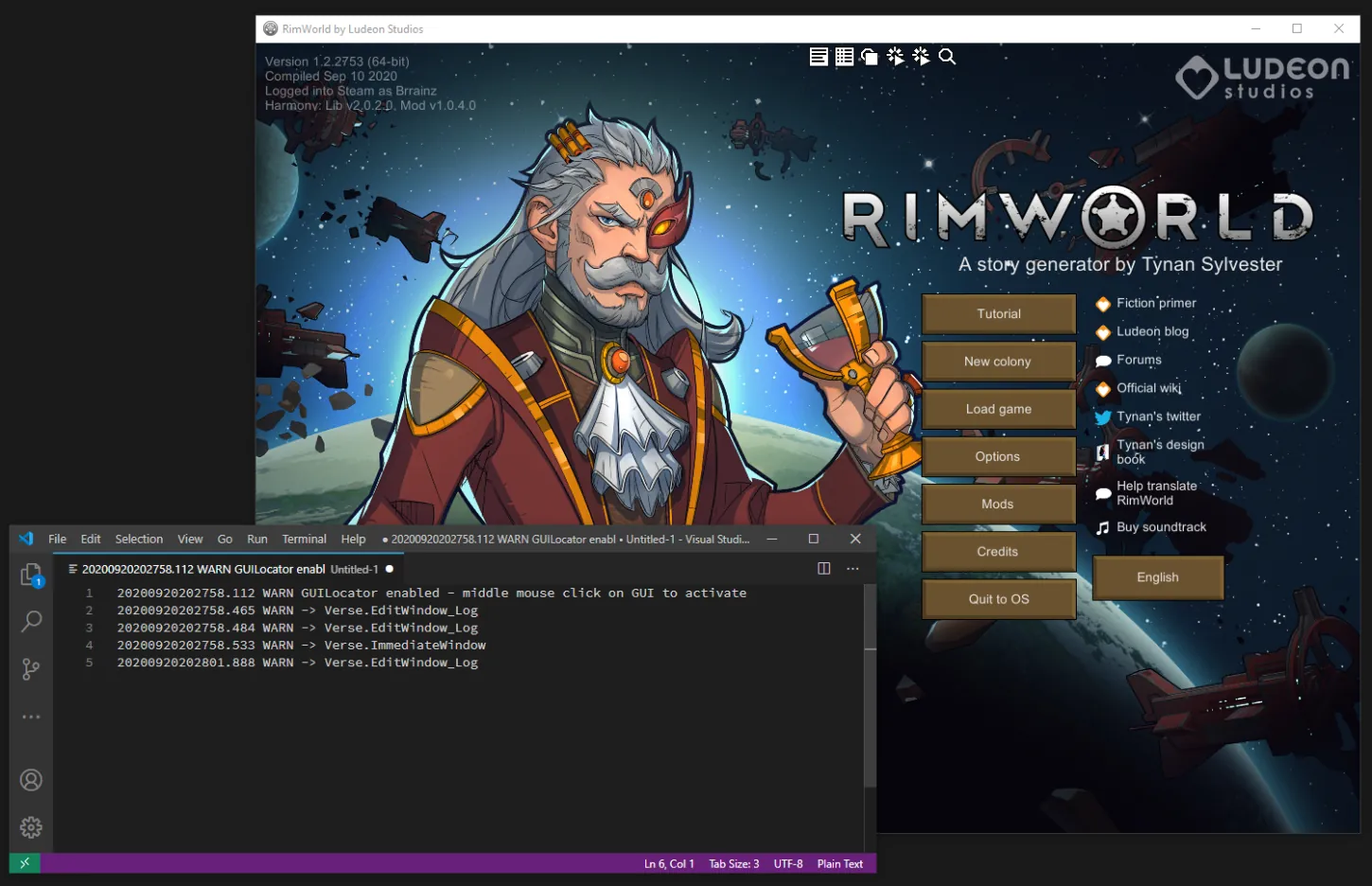Screen dimensions: 1372x886
Task: Open the debug log icon in RimWorld toolbar
Action: click(x=819, y=57)
